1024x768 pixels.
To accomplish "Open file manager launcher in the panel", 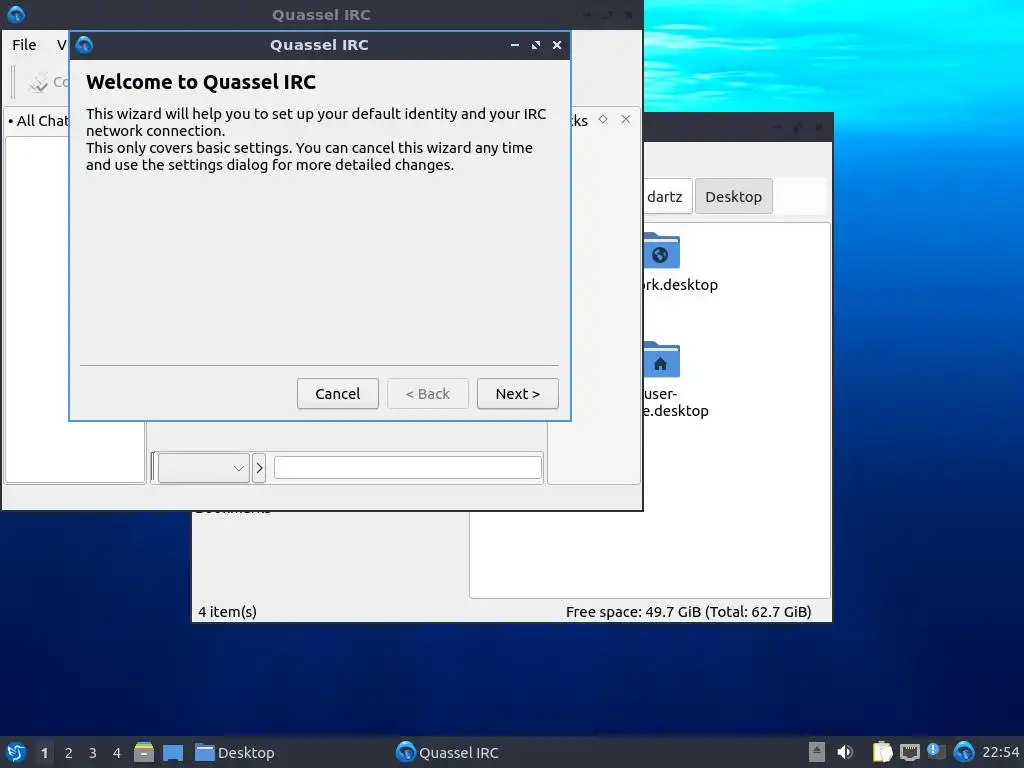I will [x=144, y=752].
